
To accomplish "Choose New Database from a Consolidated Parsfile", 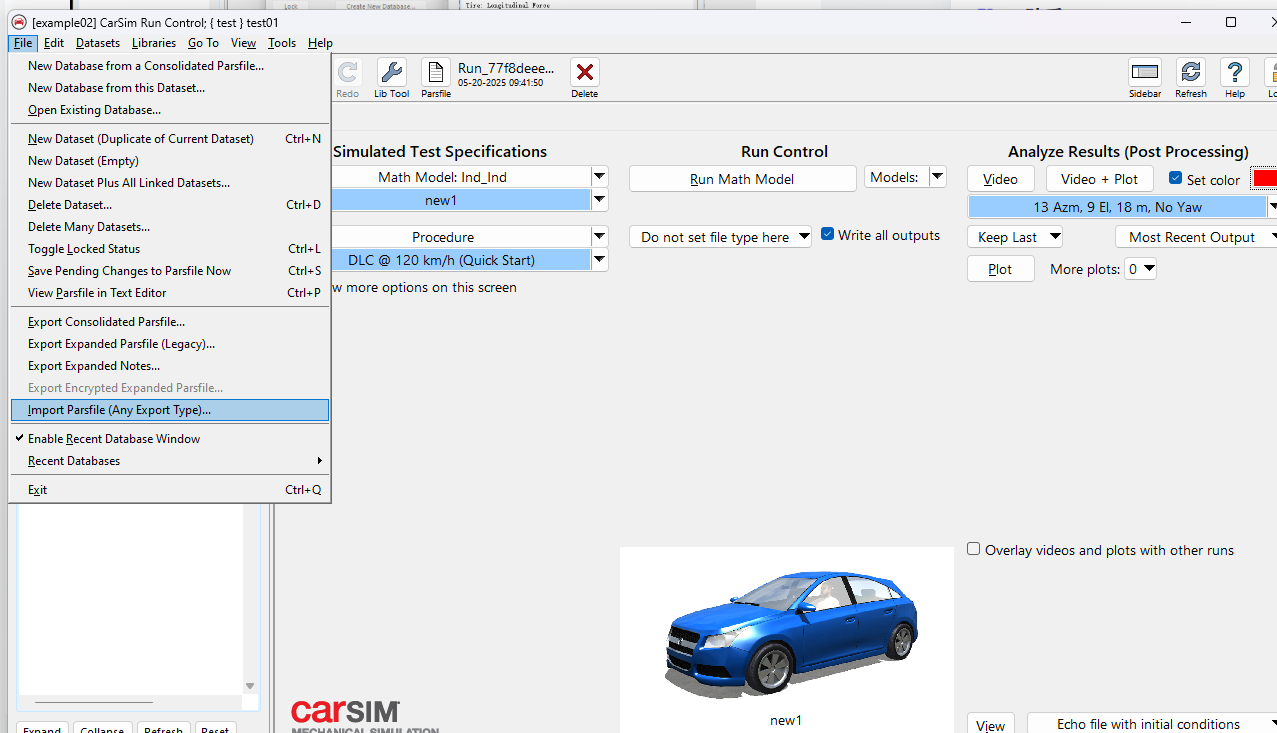I will (x=169, y=66).
